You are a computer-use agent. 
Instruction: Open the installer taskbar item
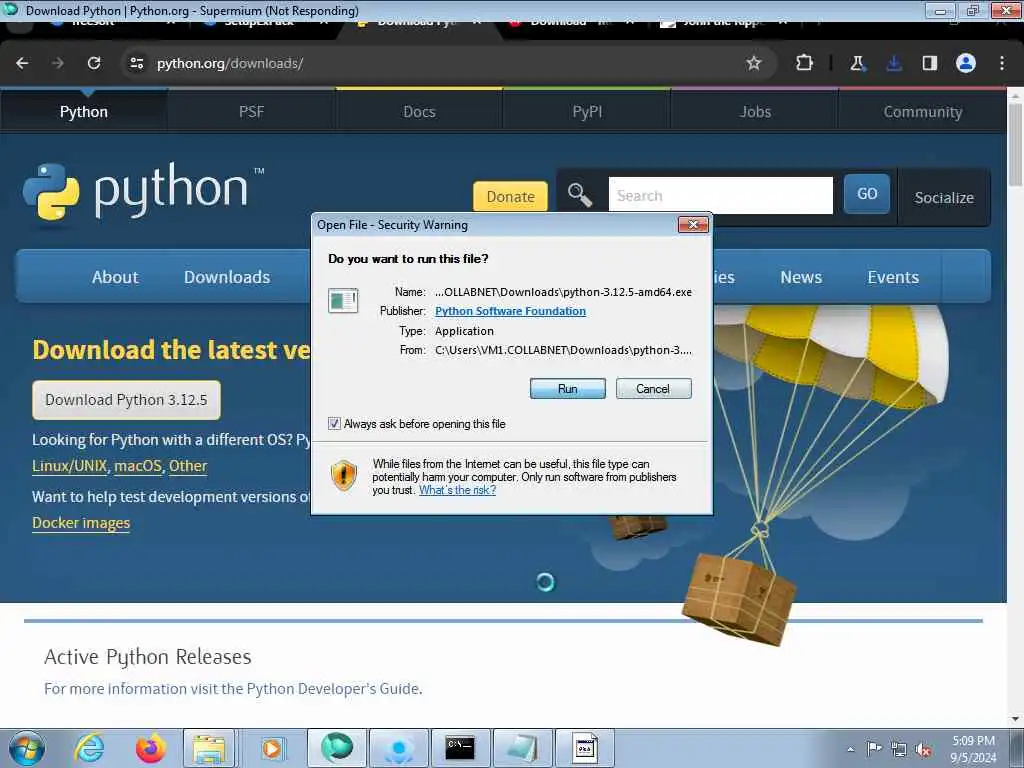585,748
